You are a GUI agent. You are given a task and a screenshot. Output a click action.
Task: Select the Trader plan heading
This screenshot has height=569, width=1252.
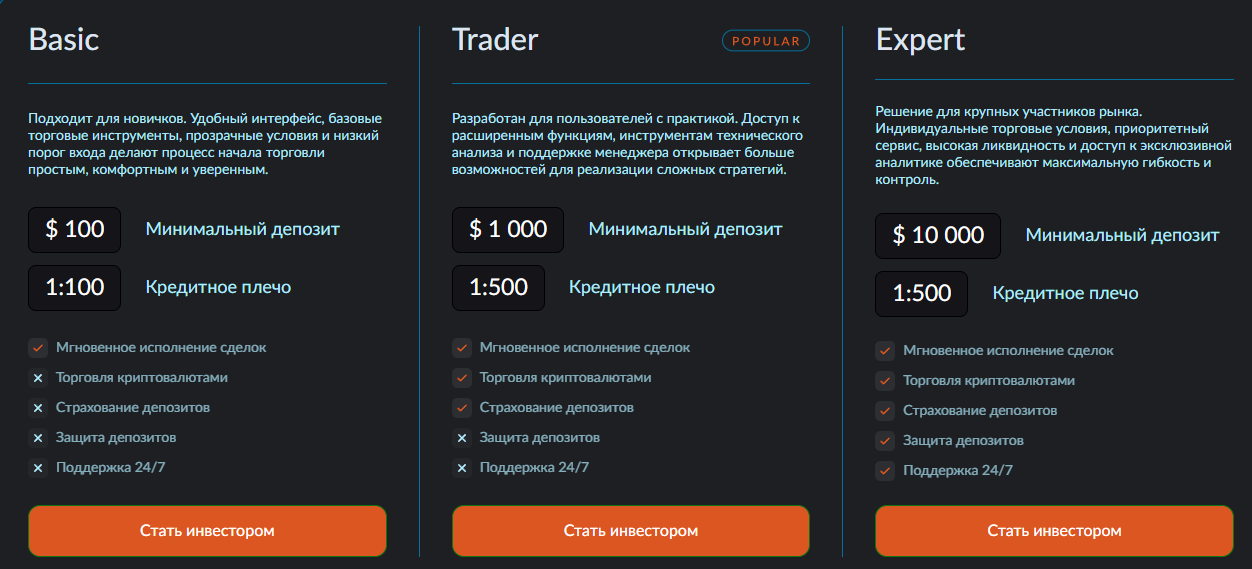[495, 39]
